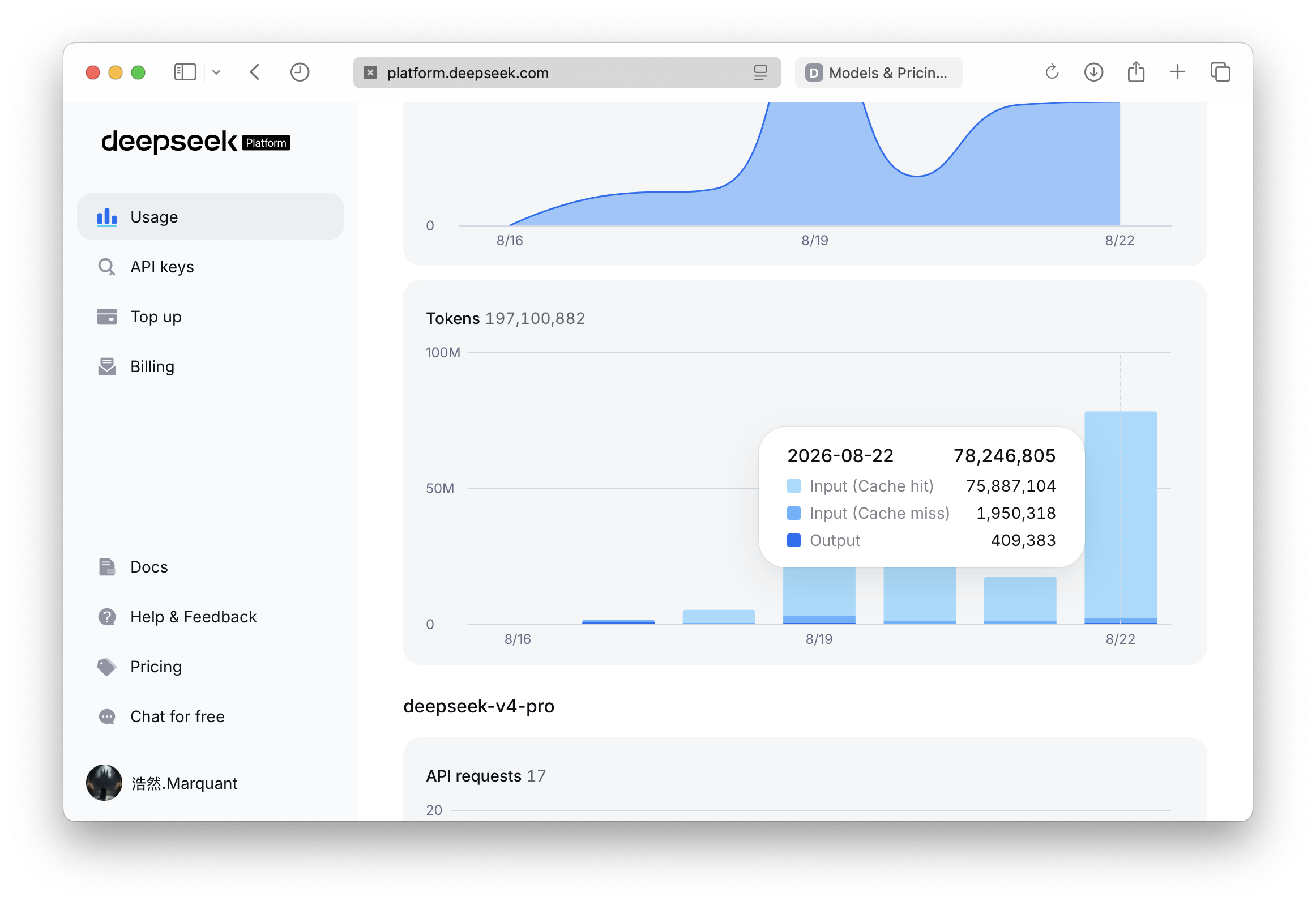Click the tooltip total 78,246,805
This screenshot has height=905, width=1316.
click(1003, 455)
